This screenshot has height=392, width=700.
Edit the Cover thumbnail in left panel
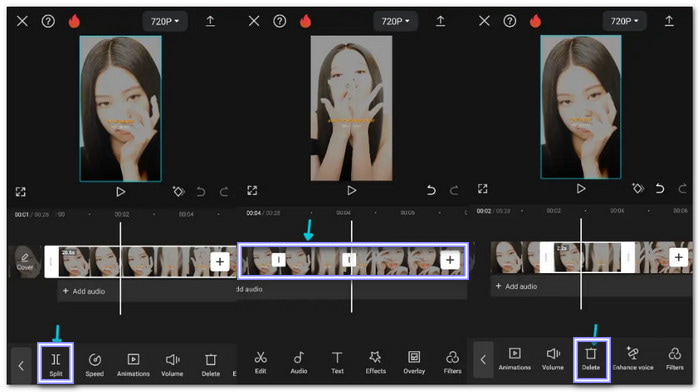pyautogui.click(x=25, y=262)
